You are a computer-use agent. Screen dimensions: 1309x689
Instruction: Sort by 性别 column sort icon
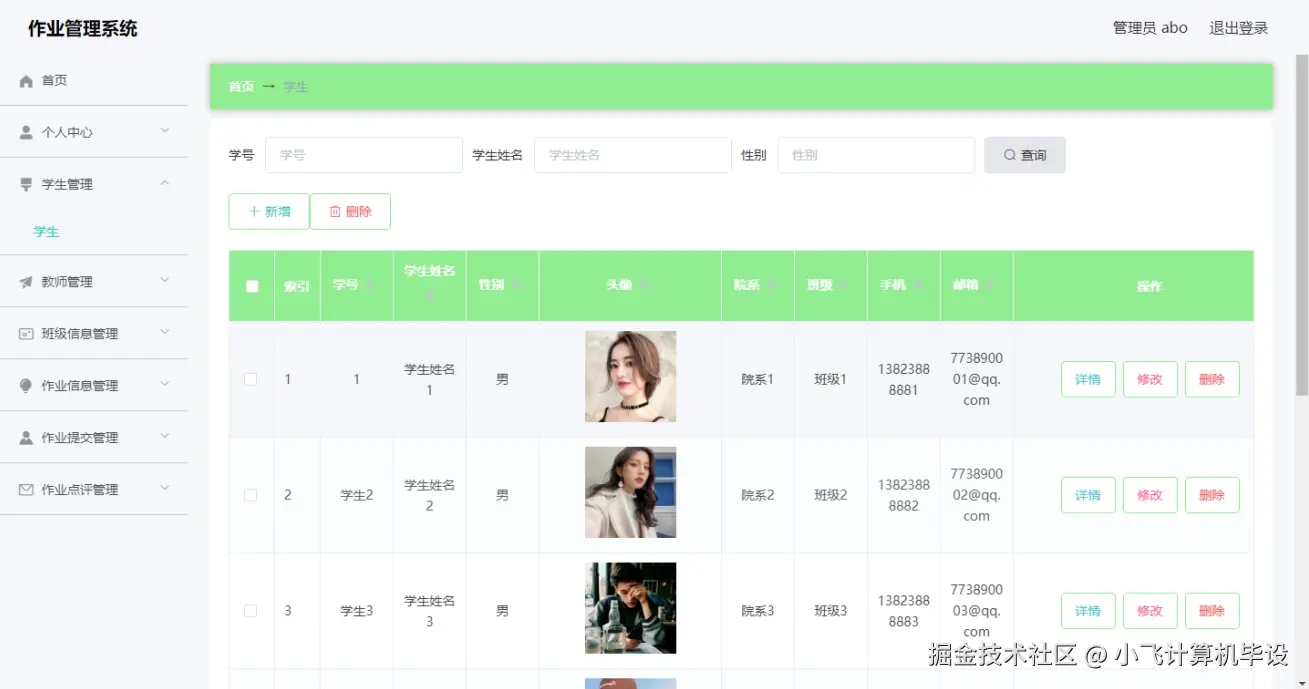516,286
